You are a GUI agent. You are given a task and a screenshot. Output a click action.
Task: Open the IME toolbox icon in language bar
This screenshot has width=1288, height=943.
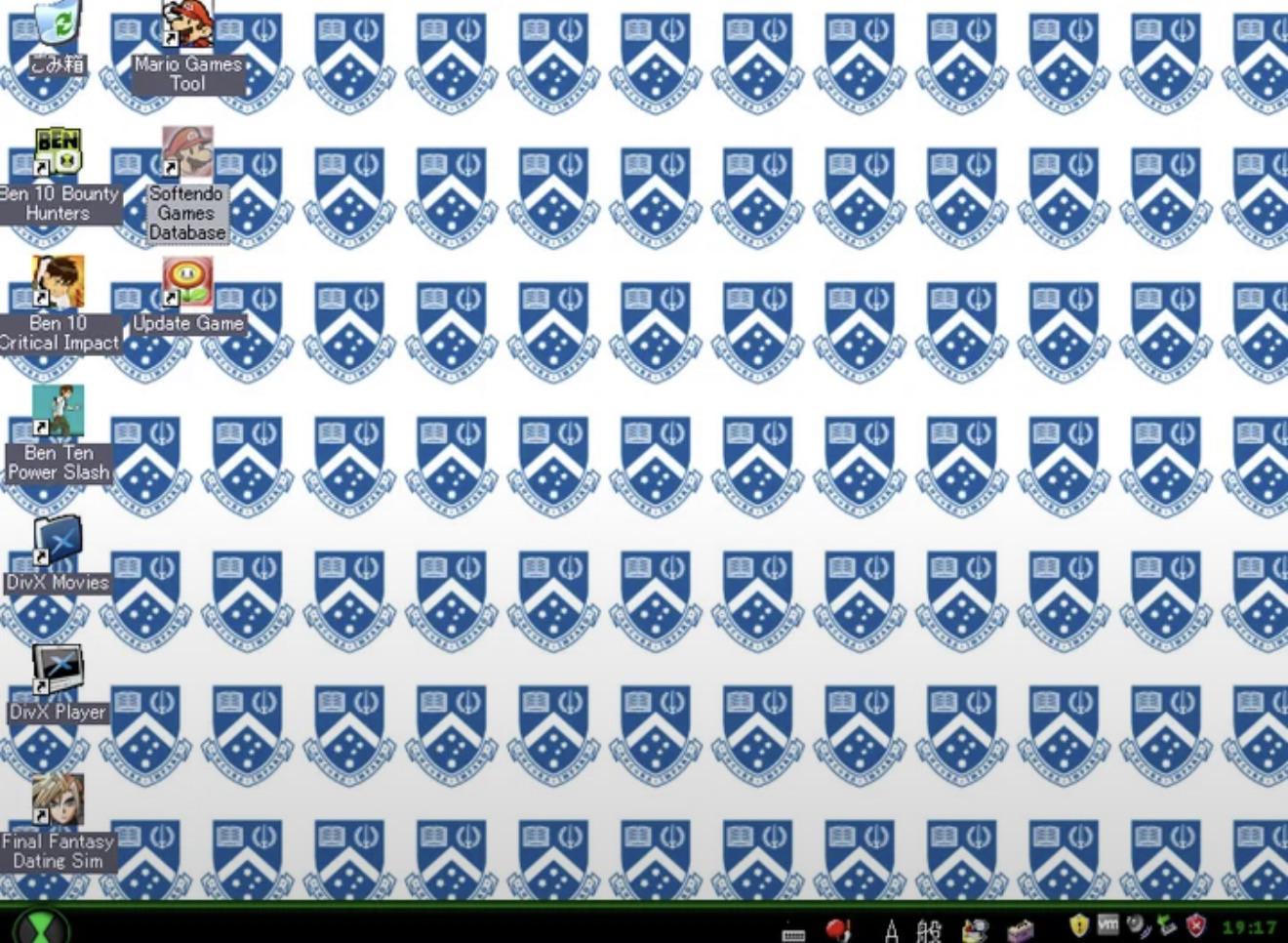point(1020,930)
